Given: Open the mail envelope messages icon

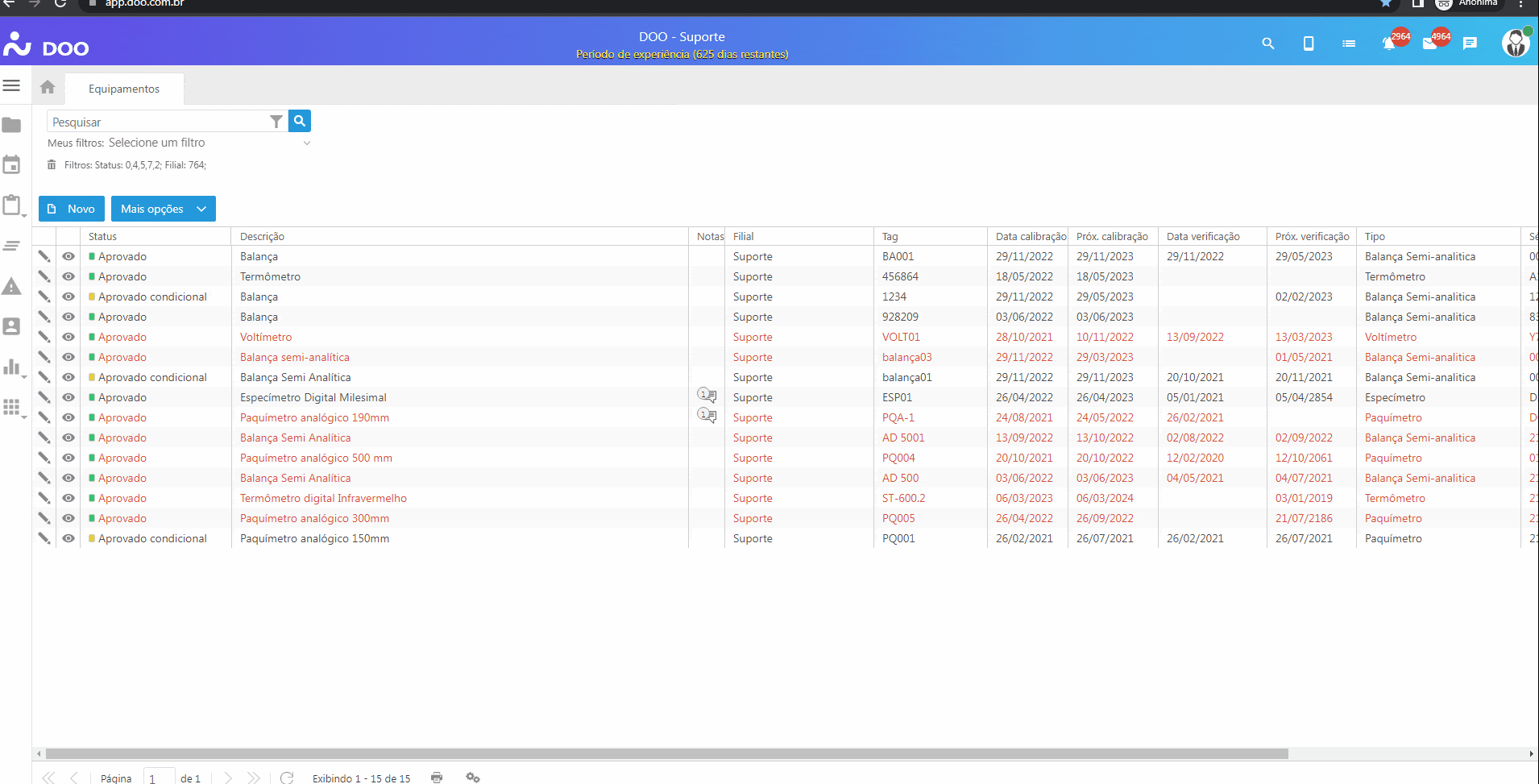Looking at the screenshot, I should [x=1430, y=44].
